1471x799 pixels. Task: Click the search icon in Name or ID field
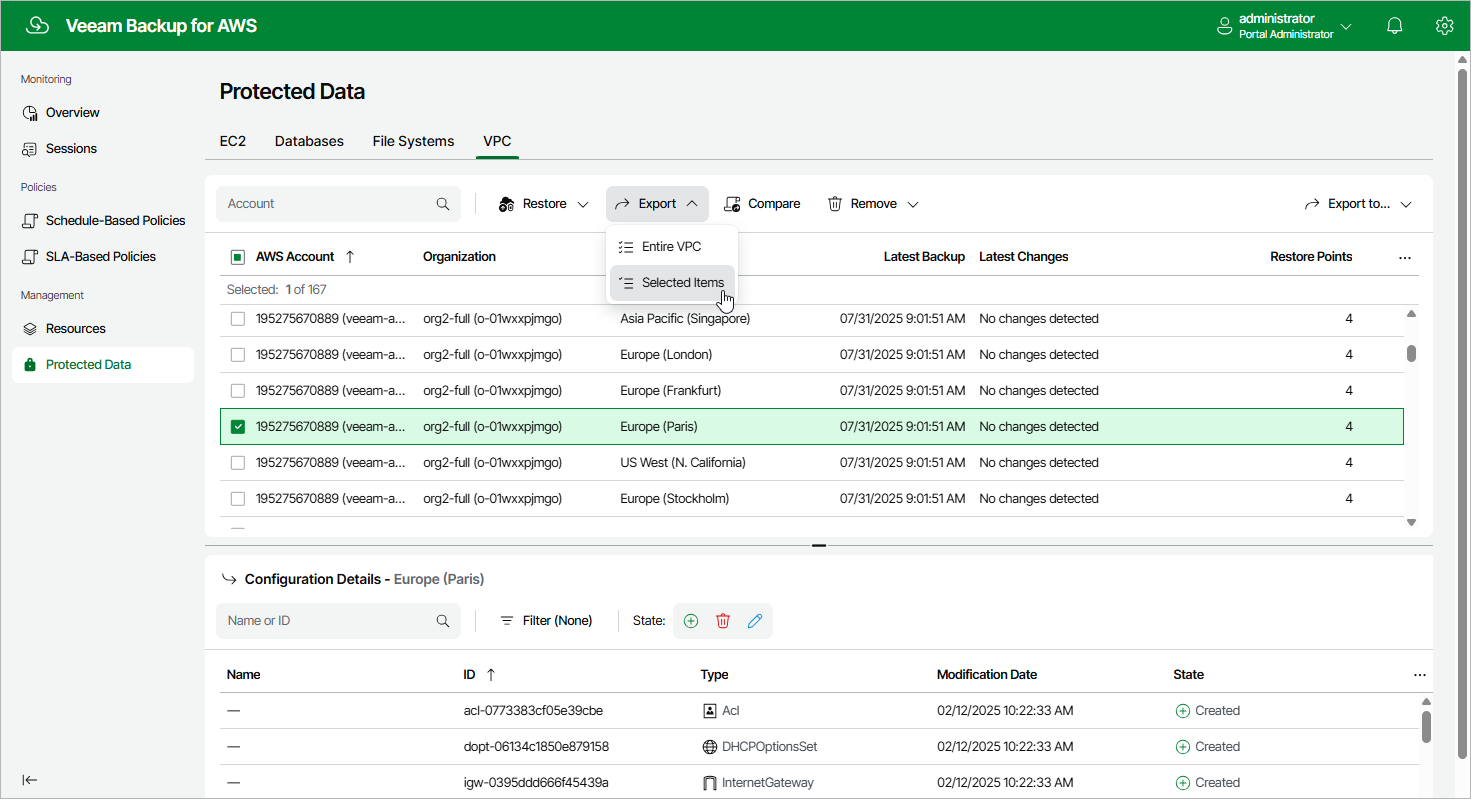click(x=443, y=621)
